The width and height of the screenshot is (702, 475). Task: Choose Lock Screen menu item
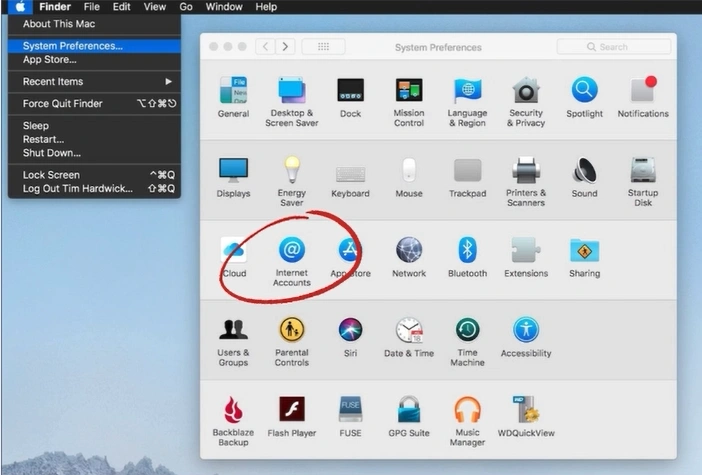tap(94, 175)
